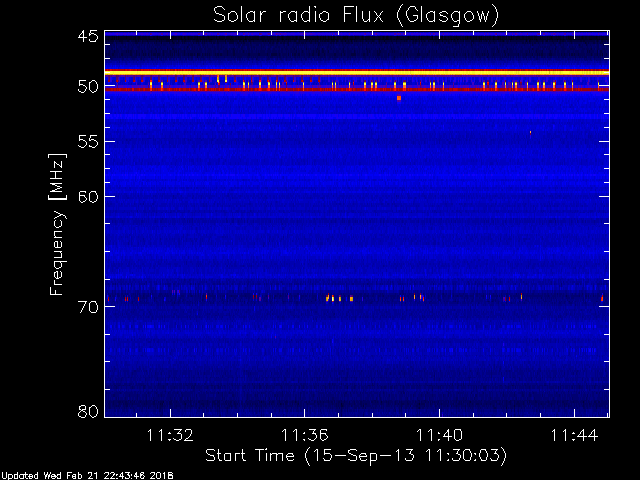Click the 'Start Time (15-Sep-13 11:30:03)' label
The height and width of the screenshot is (480, 640).
coord(356,456)
